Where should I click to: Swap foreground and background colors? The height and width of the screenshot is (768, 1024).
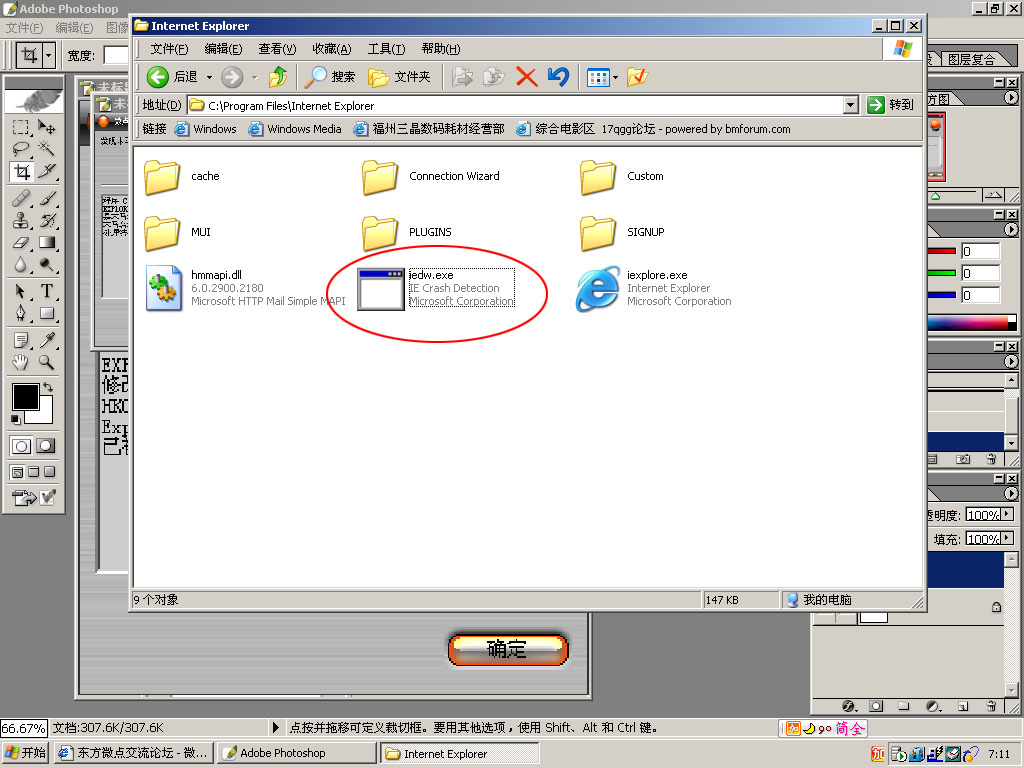[46, 387]
